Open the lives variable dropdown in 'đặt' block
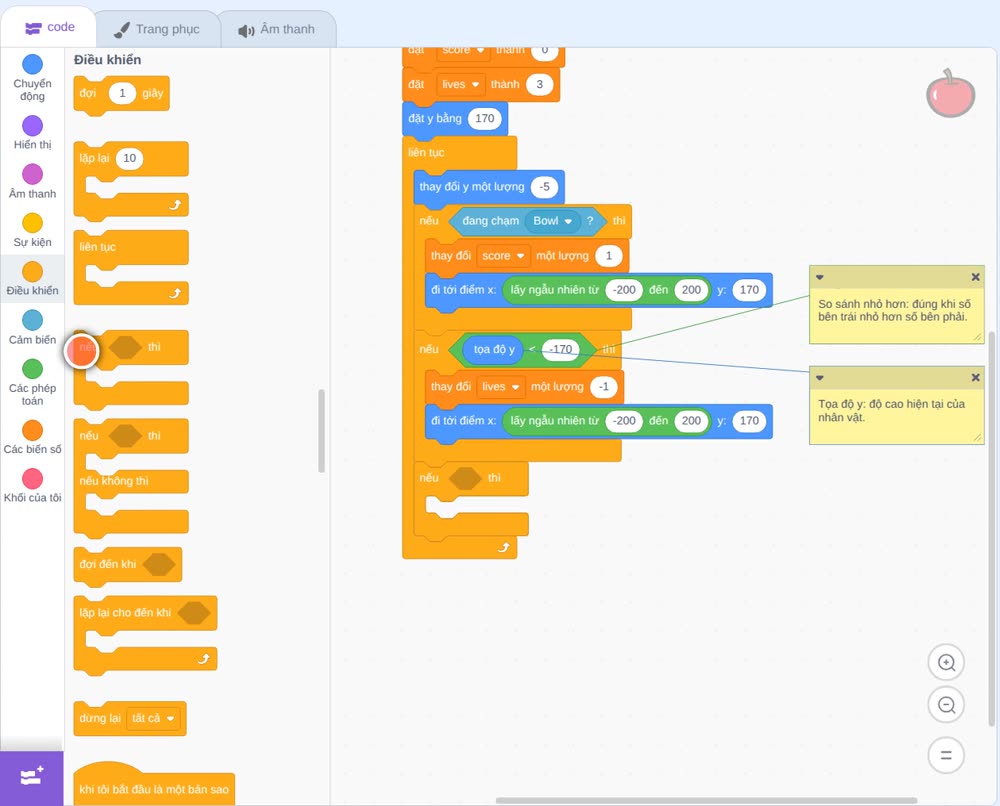Viewport: 1000px width, 806px height. pyautogui.click(x=460, y=84)
